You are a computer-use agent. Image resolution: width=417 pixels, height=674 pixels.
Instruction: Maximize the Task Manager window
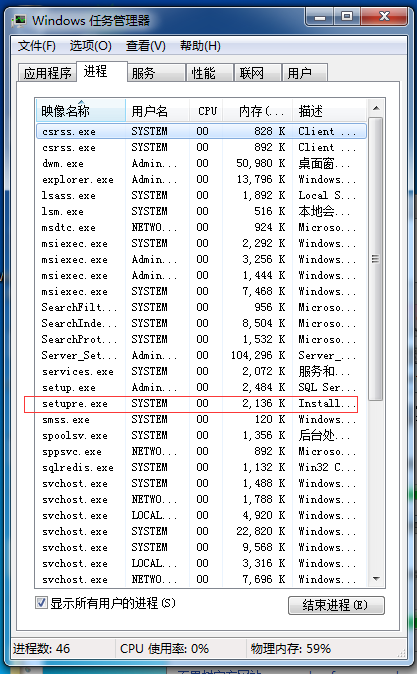click(346, 17)
